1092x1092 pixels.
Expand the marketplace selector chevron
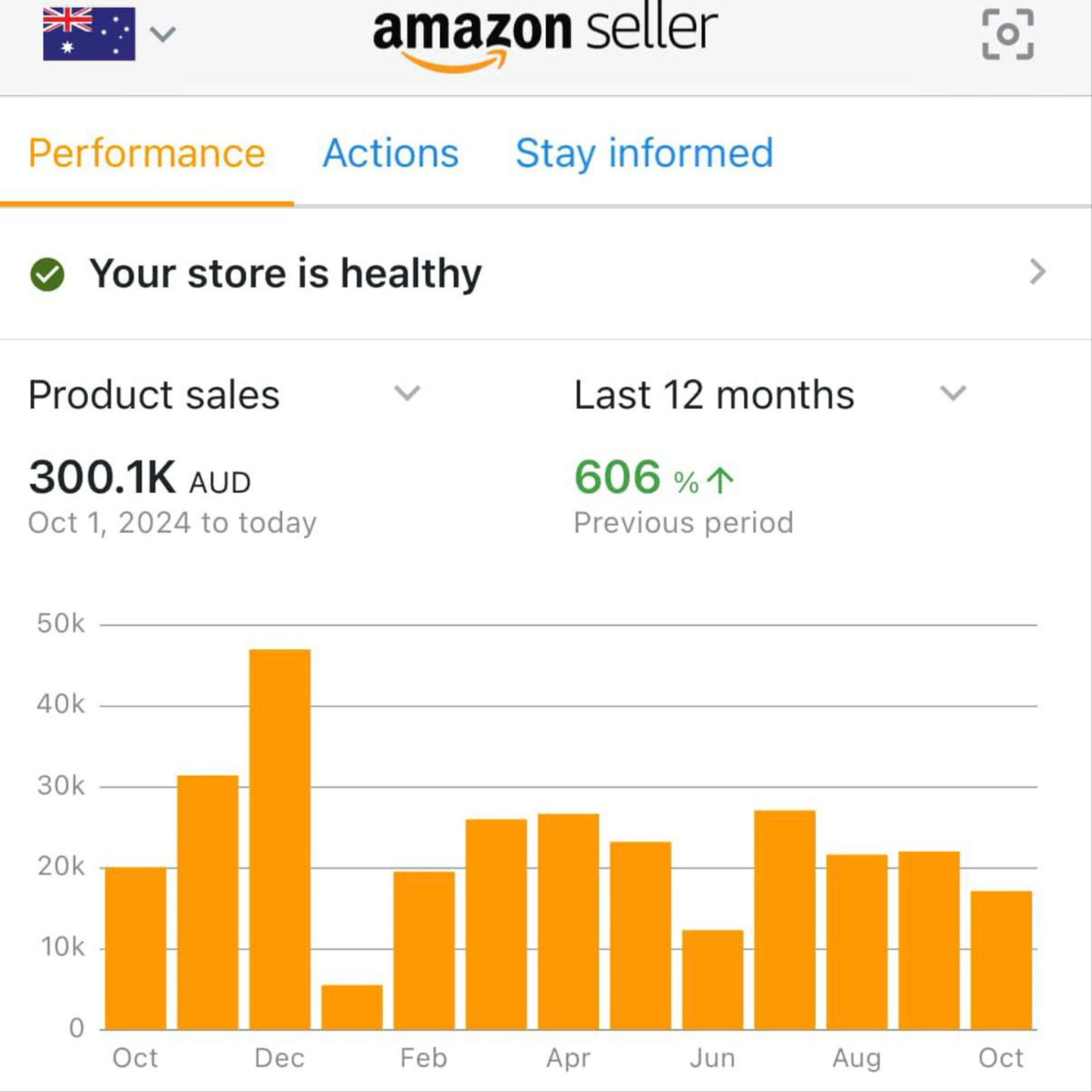(x=162, y=34)
